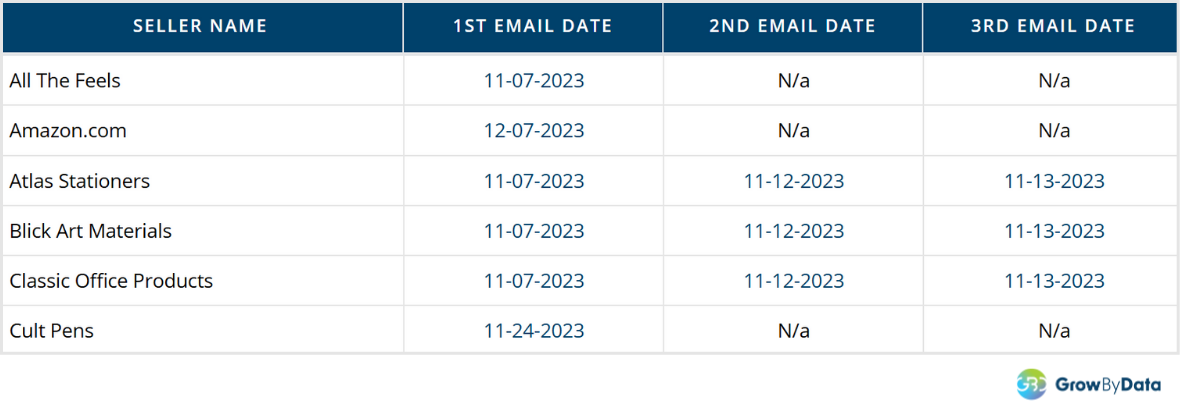Open Blick Art Materials 3rd email date
The image size is (1180, 402).
1054,231
